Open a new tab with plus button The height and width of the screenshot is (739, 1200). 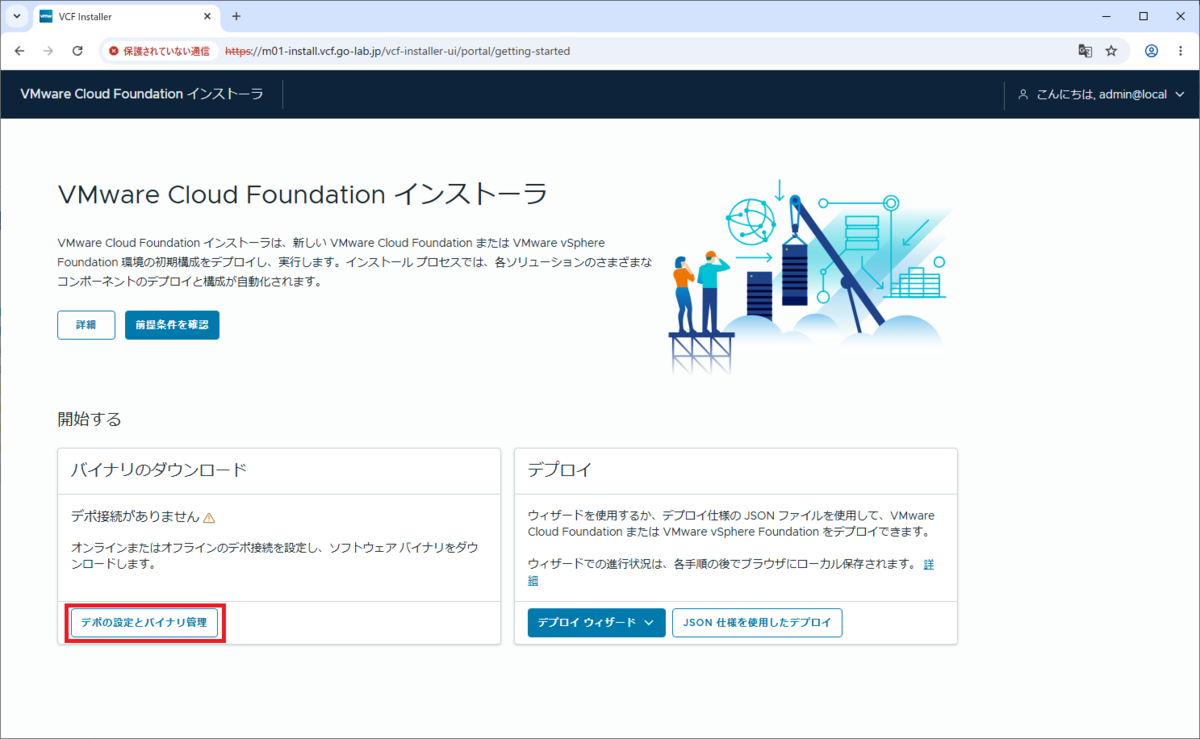click(237, 16)
